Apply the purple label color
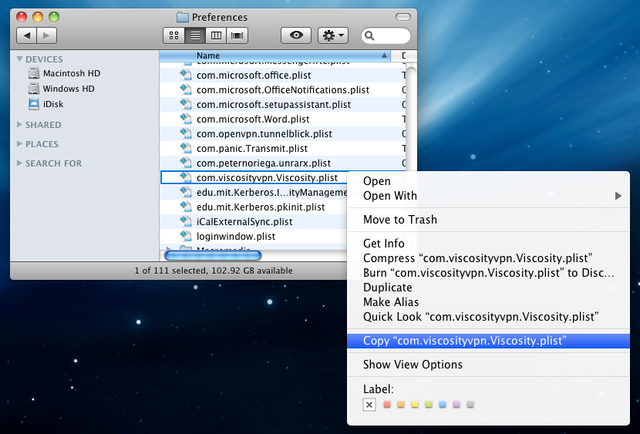Image resolution: width=640 pixels, height=434 pixels. click(456, 404)
